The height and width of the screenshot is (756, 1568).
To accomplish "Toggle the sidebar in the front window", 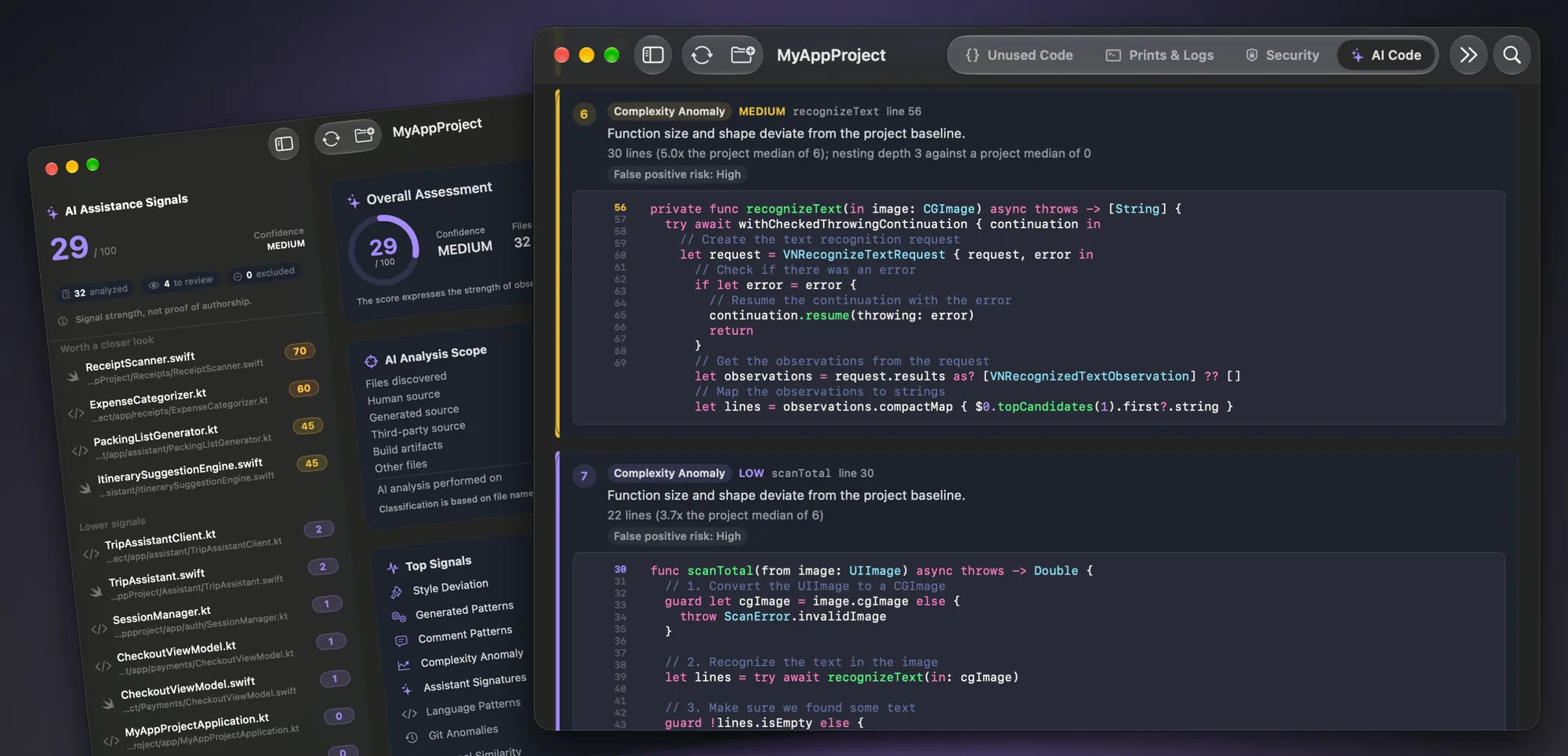I will (x=653, y=55).
